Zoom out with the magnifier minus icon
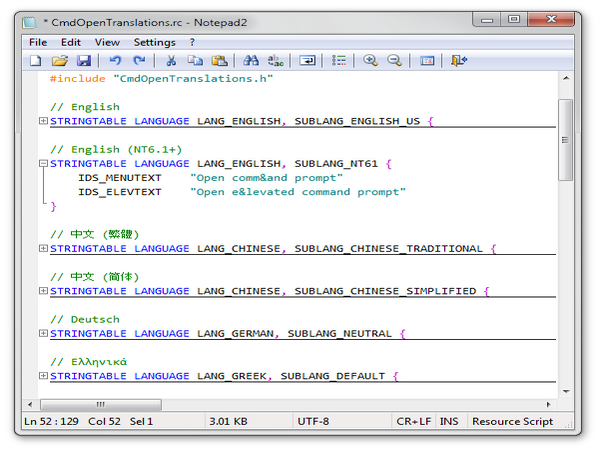This screenshot has height=450, width=600. pyautogui.click(x=394, y=60)
